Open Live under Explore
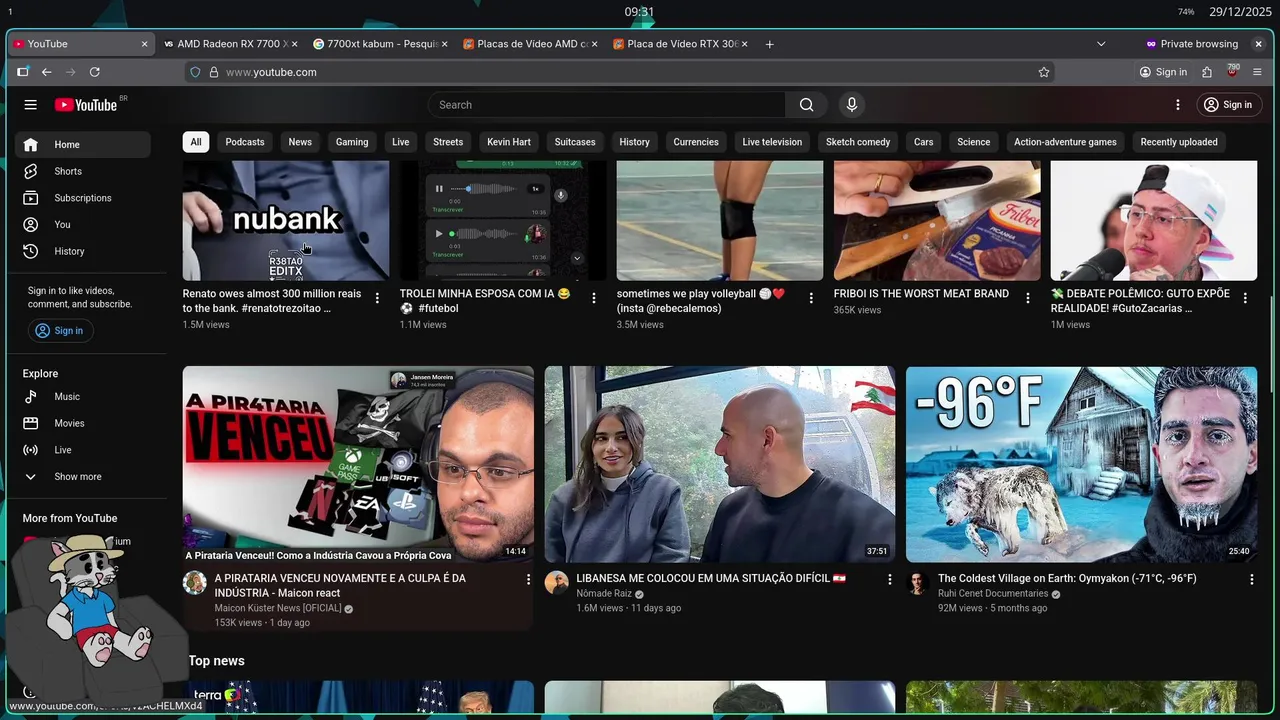The height and width of the screenshot is (720, 1280). pyautogui.click(x=82, y=450)
